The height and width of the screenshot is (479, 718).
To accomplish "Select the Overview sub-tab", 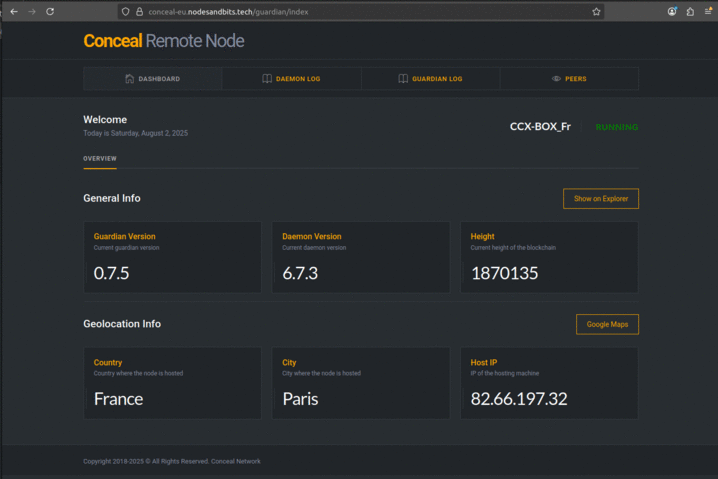I will [100, 158].
